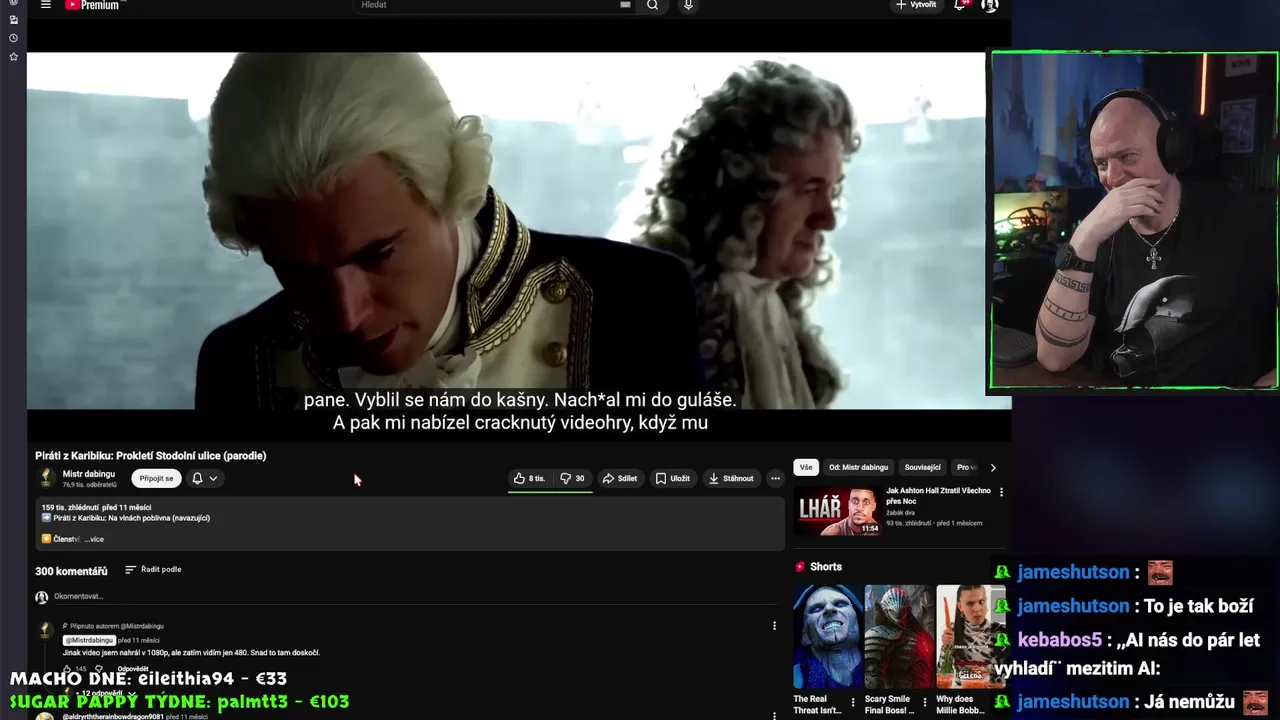Image resolution: width=1280 pixels, height=720 pixels.
Task: Open Why does Millie Bobb short thumbnail
Action: point(970,636)
